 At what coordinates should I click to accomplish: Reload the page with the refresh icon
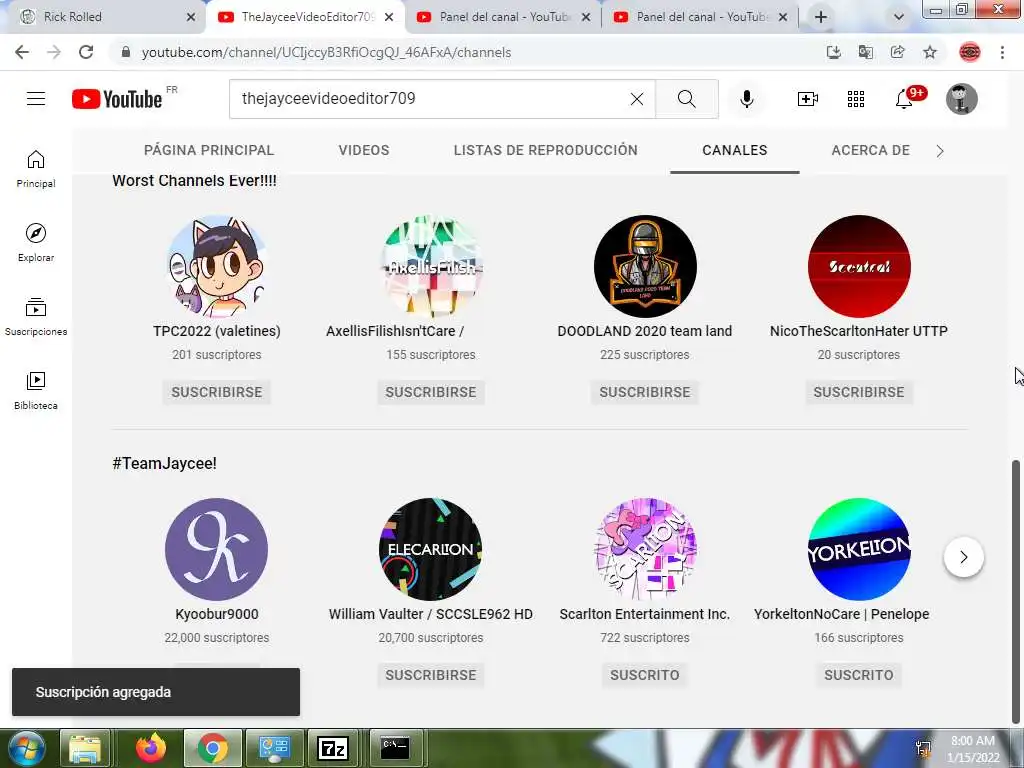click(86, 52)
